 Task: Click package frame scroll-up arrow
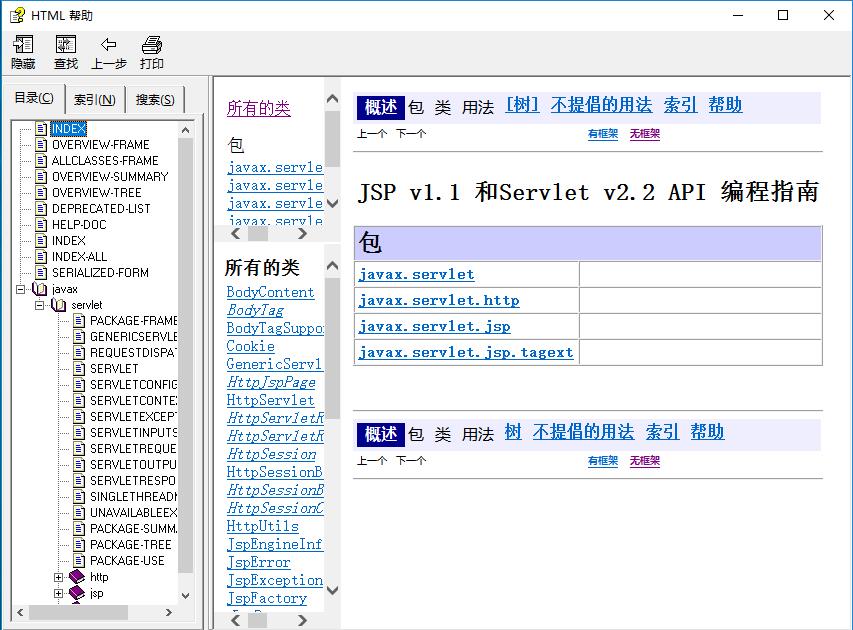332,99
